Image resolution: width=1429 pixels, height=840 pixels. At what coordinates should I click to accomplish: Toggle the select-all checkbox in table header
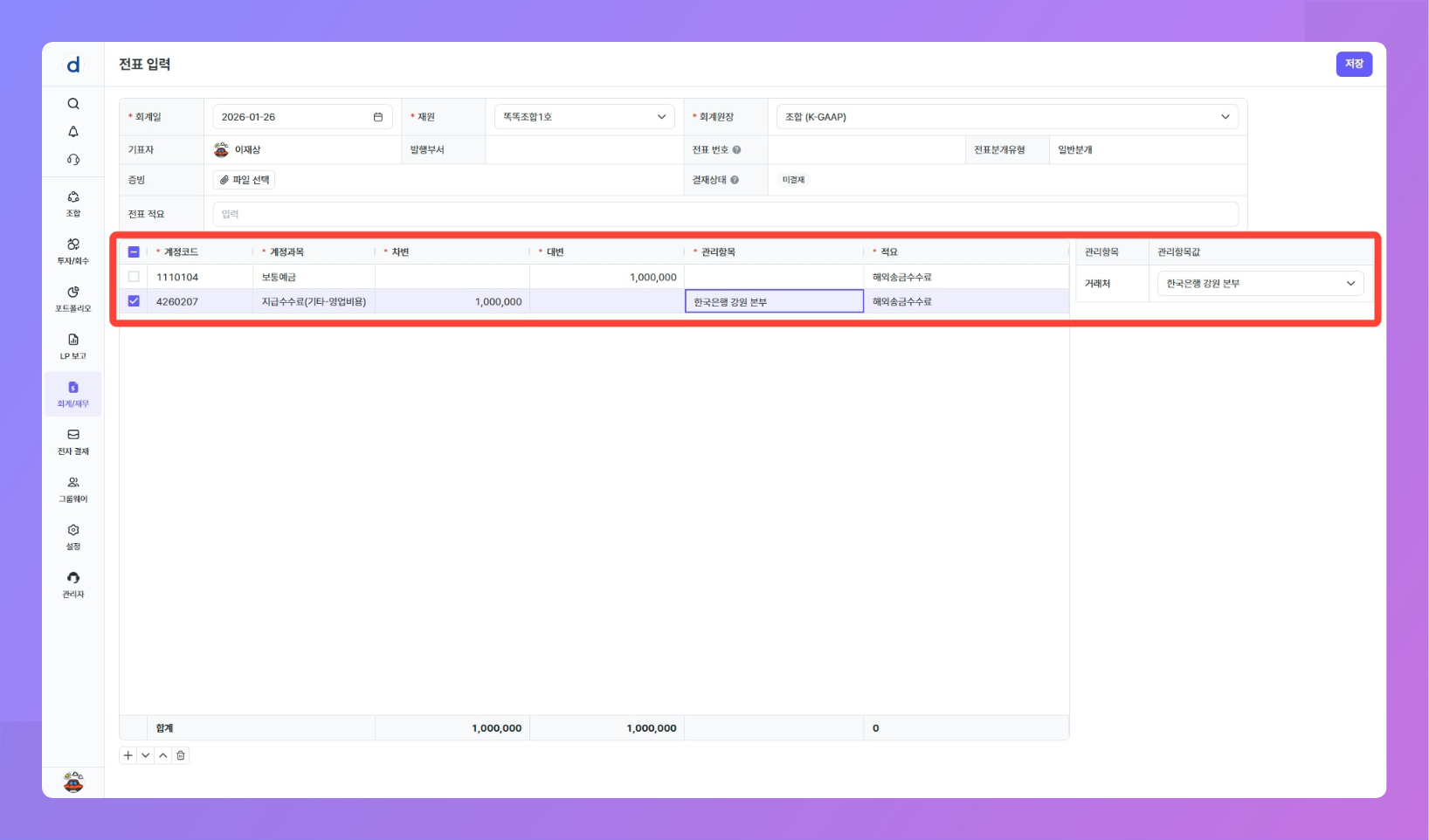[134, 252]
